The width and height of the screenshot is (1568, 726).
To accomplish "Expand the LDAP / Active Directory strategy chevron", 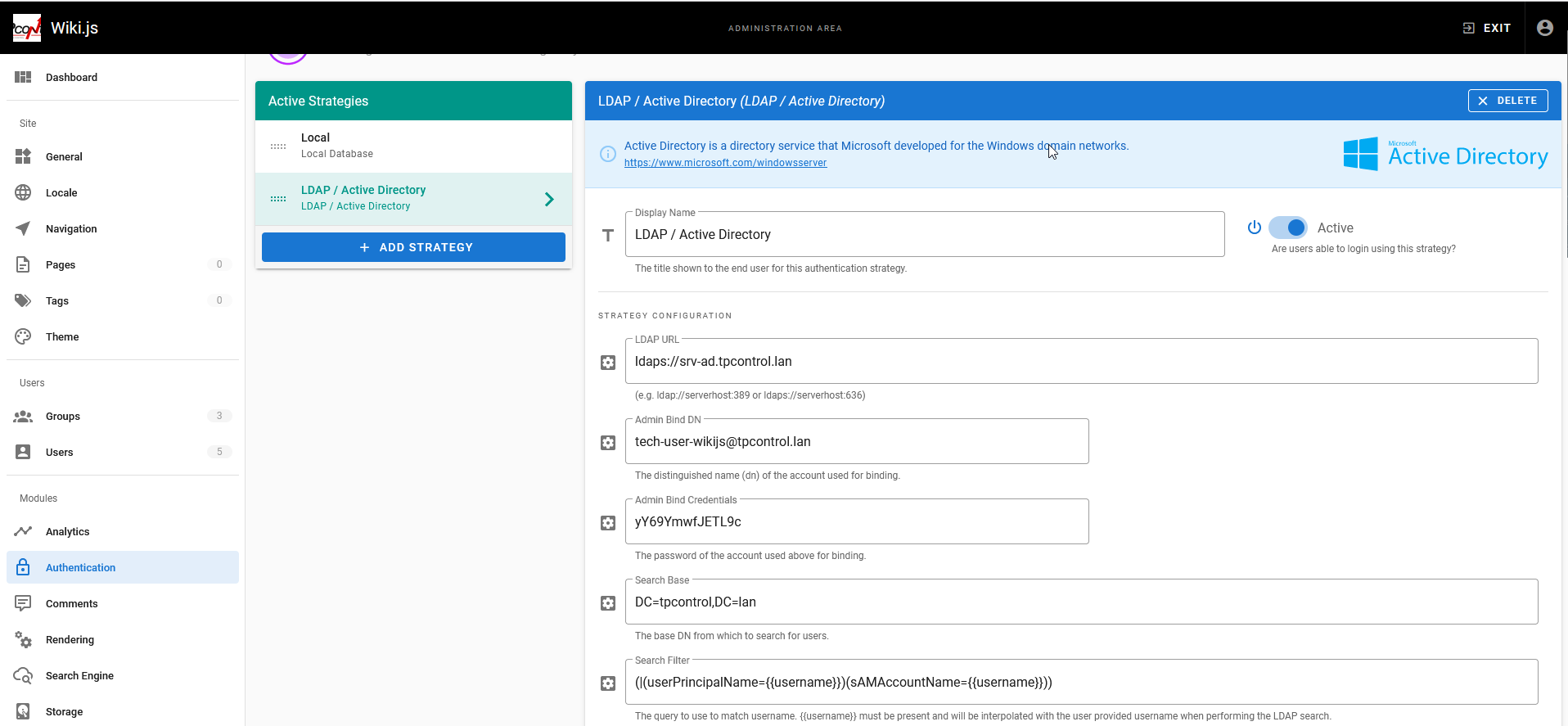I will 549,199.
